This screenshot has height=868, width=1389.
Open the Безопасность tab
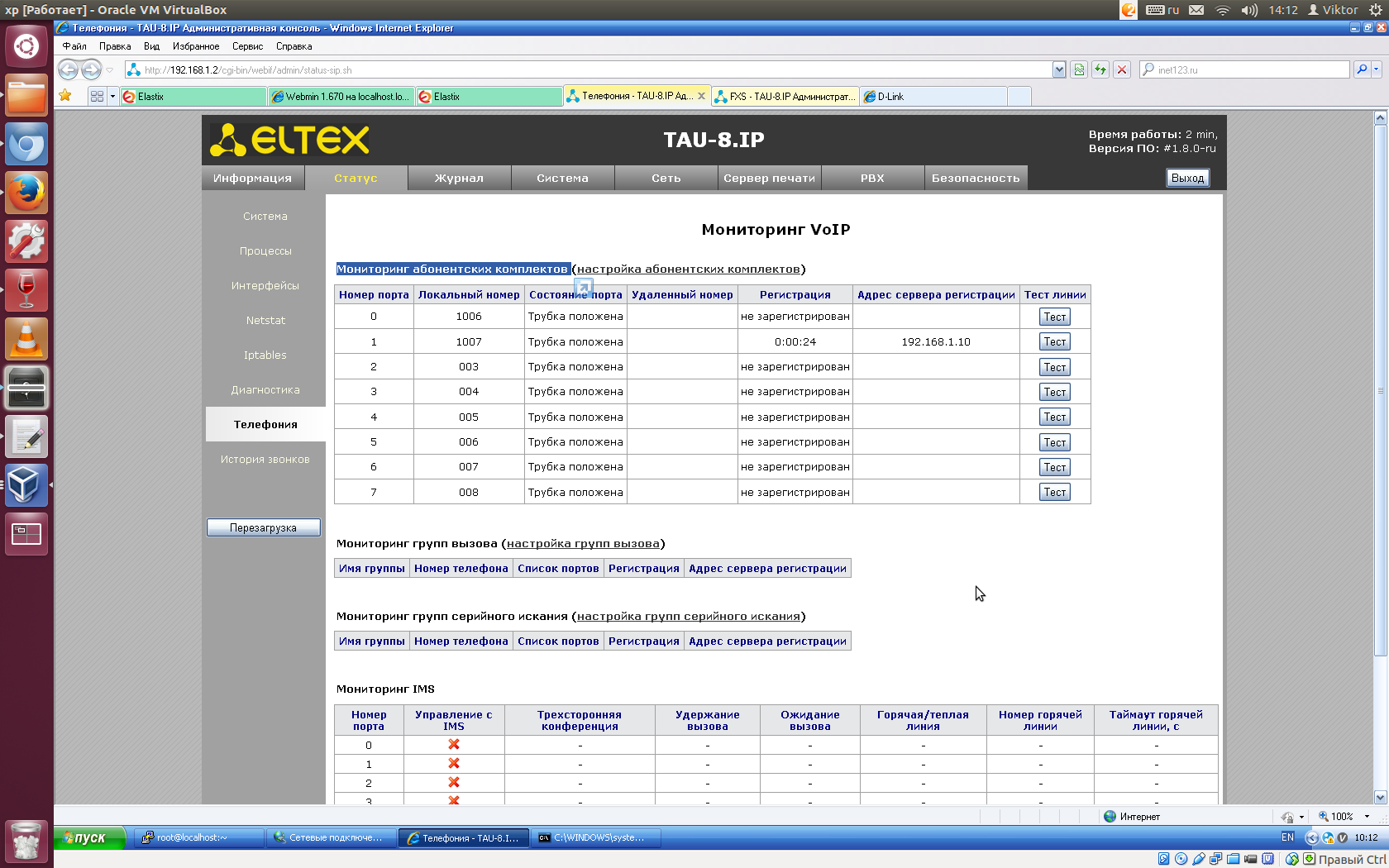976,178
